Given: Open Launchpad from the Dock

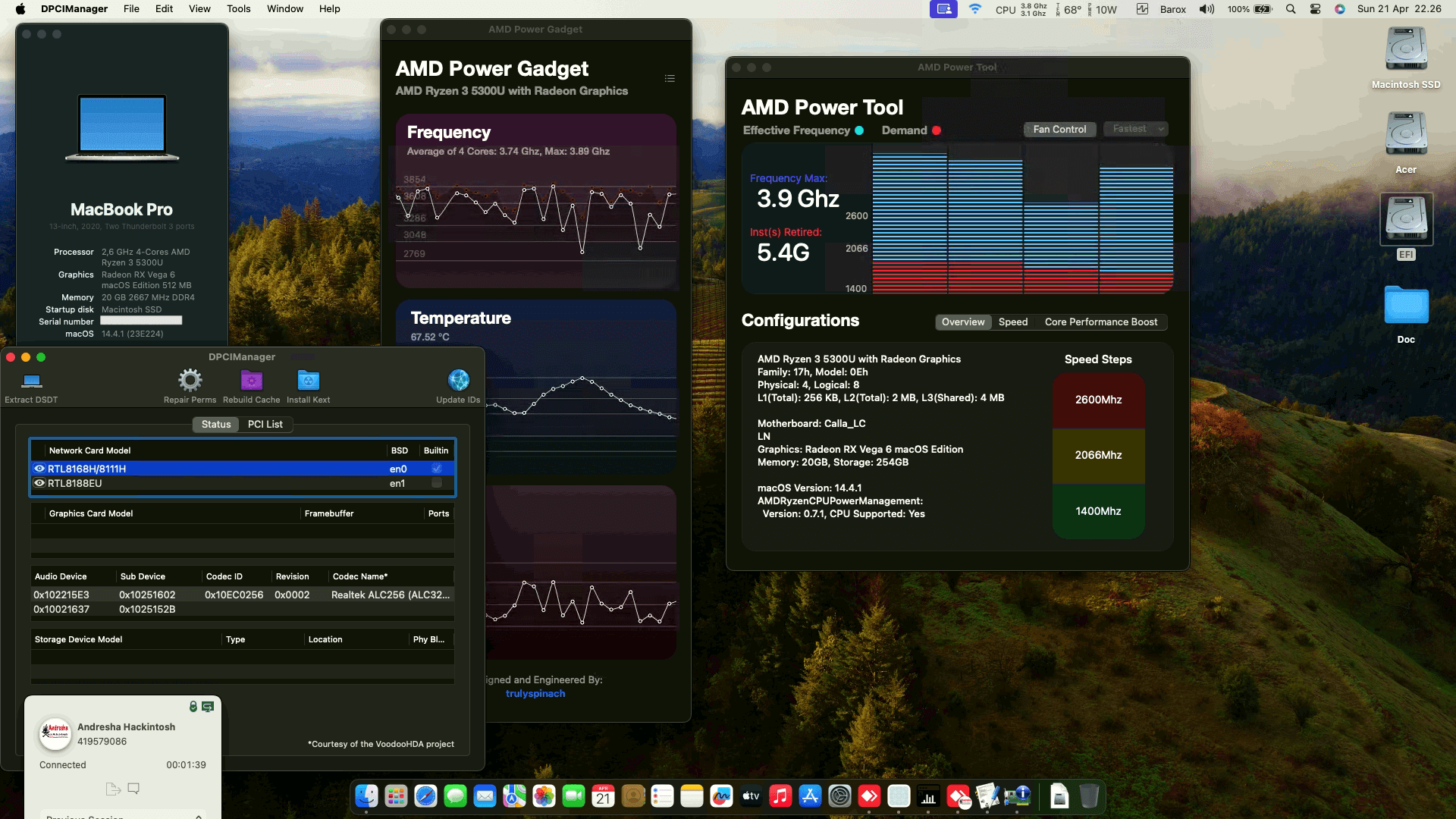Looking at the screenshot, I should (396, 795).
